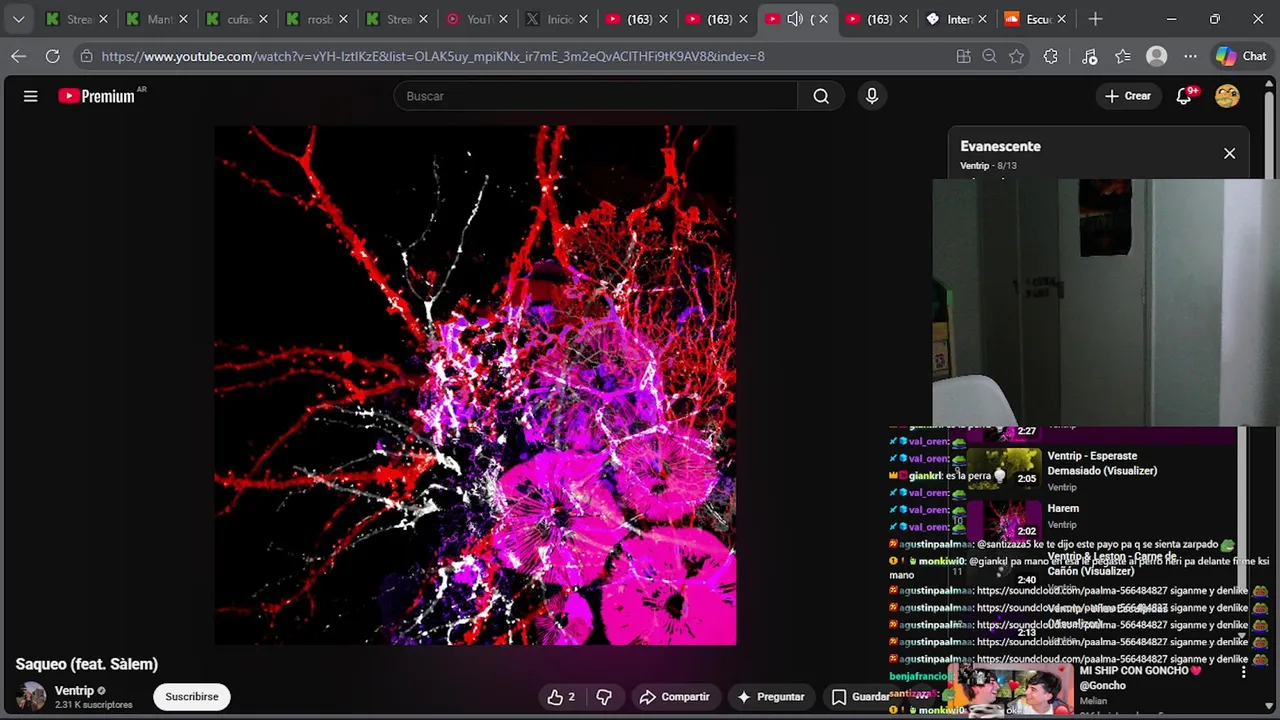View site information next to the URL

86,56
